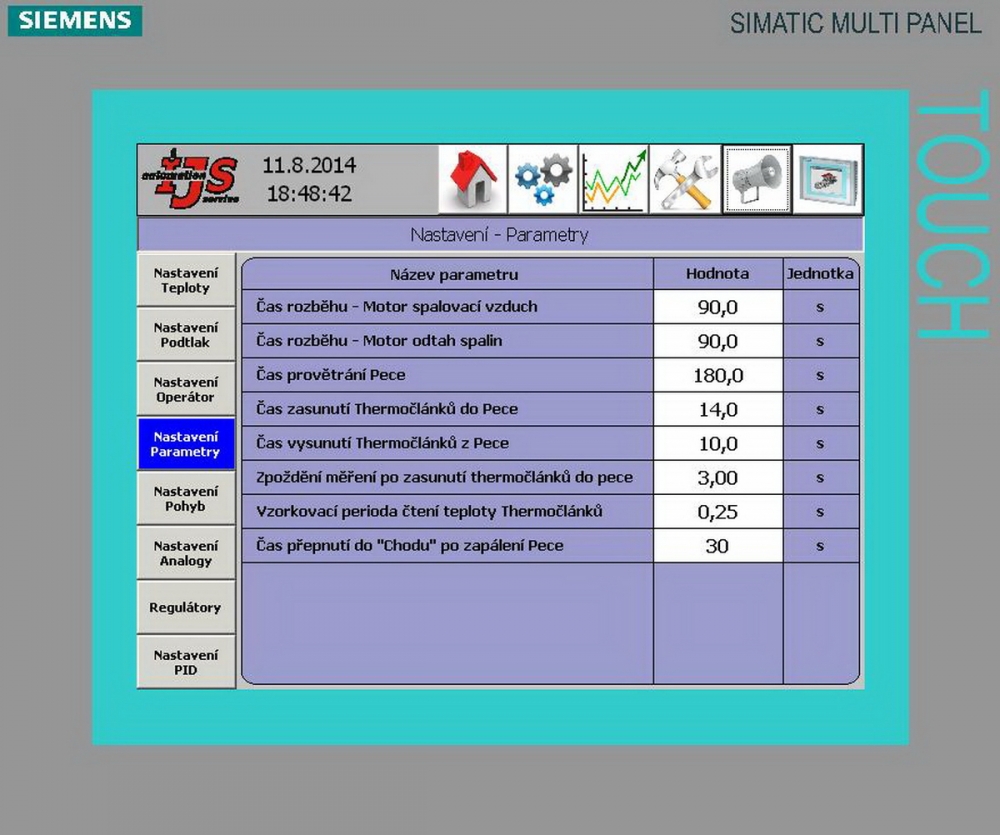The image size is (1000, 835).
Task: Edit thermocouple insertion time 14,0 value
Action: point(717,410)
